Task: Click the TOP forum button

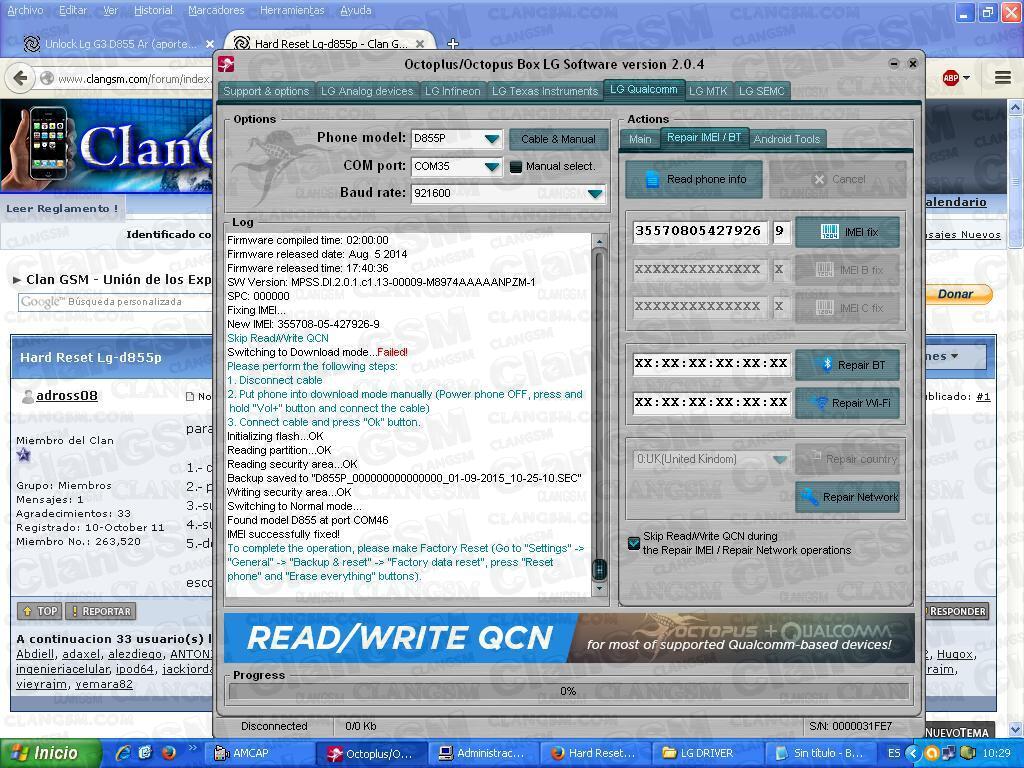Action: 40,611
